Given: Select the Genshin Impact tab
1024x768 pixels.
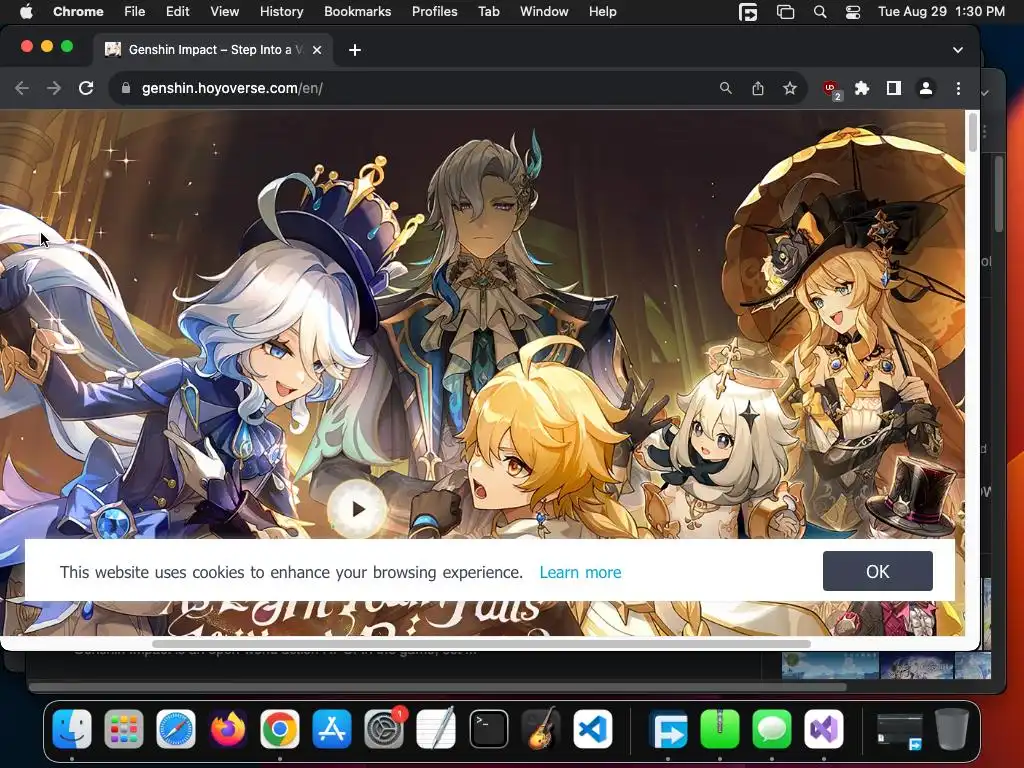Looking at the screenshot, I should coord(212,50).
